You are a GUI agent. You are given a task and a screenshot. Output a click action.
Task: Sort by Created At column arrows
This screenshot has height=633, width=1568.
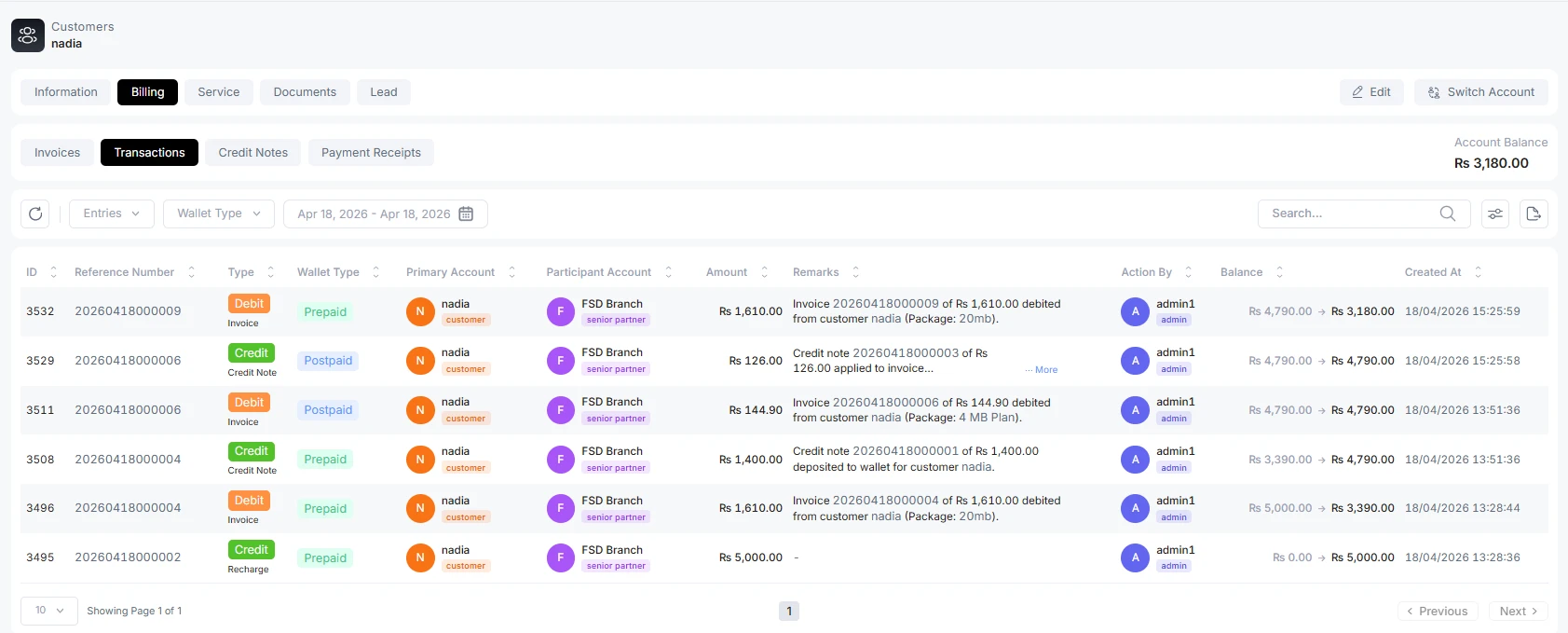pos(1478,272)
